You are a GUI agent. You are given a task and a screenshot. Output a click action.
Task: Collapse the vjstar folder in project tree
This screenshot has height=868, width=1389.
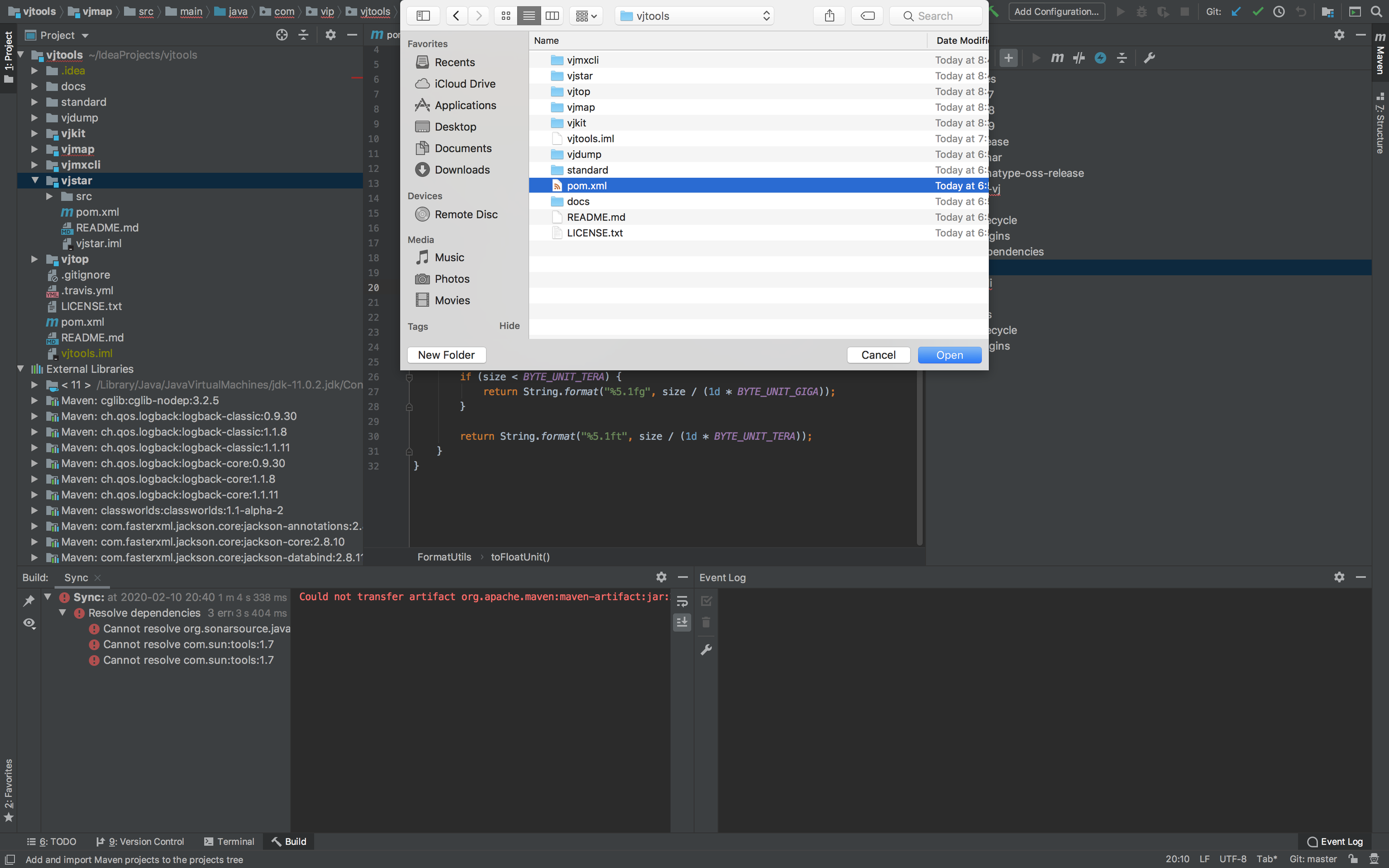[35, 180]
